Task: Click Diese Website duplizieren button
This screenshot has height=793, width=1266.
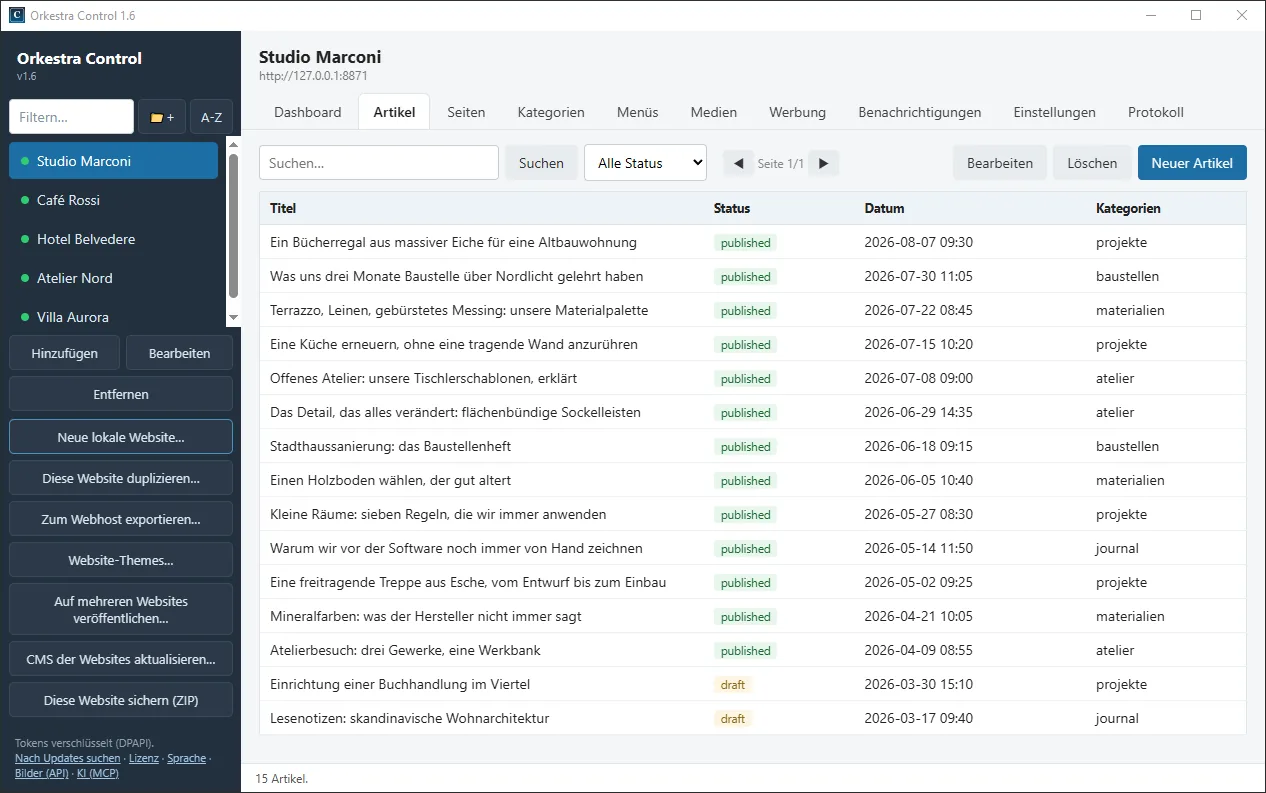Action: coord(121,478)
